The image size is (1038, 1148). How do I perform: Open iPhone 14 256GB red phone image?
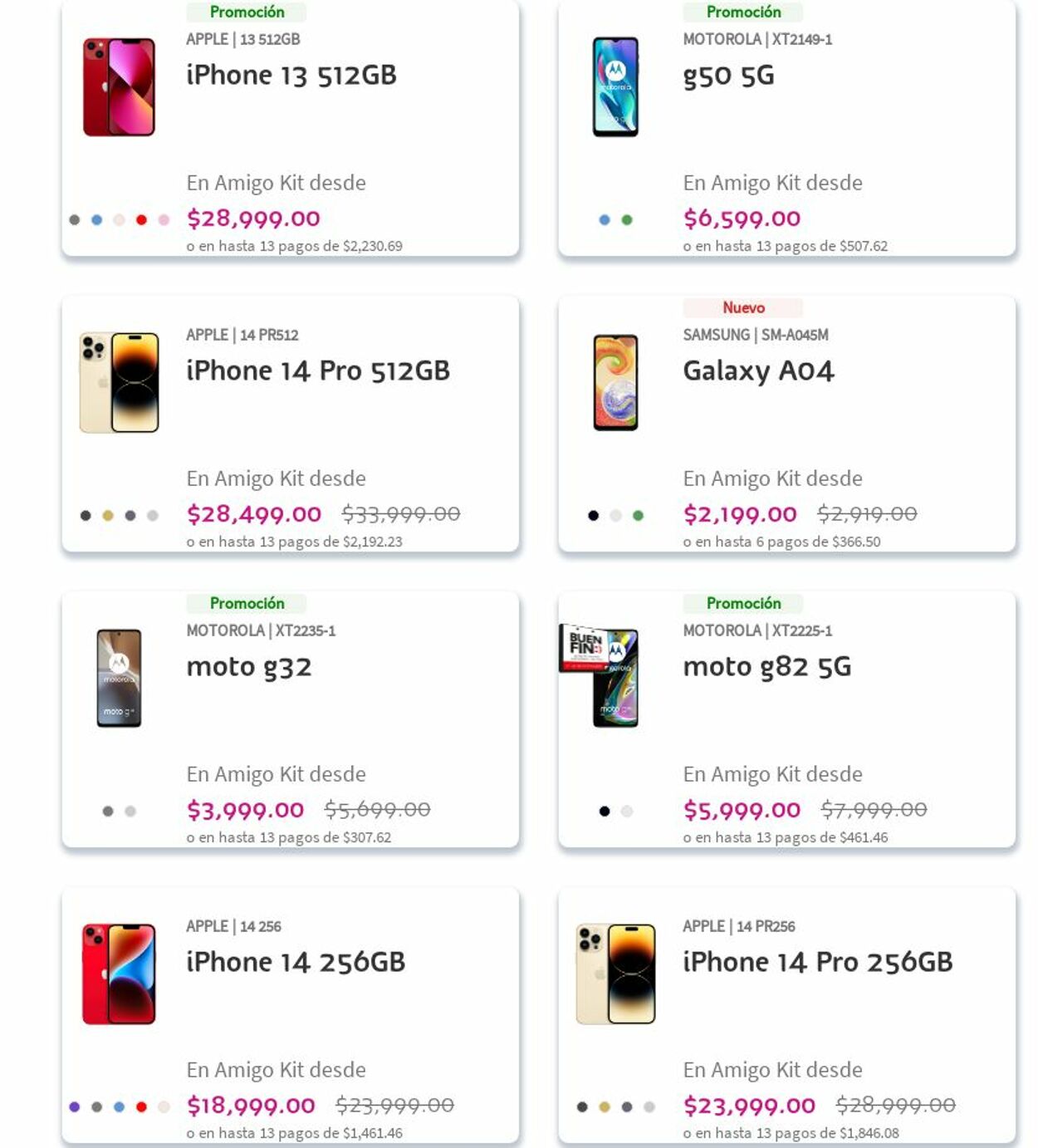(x=119, y=974)
